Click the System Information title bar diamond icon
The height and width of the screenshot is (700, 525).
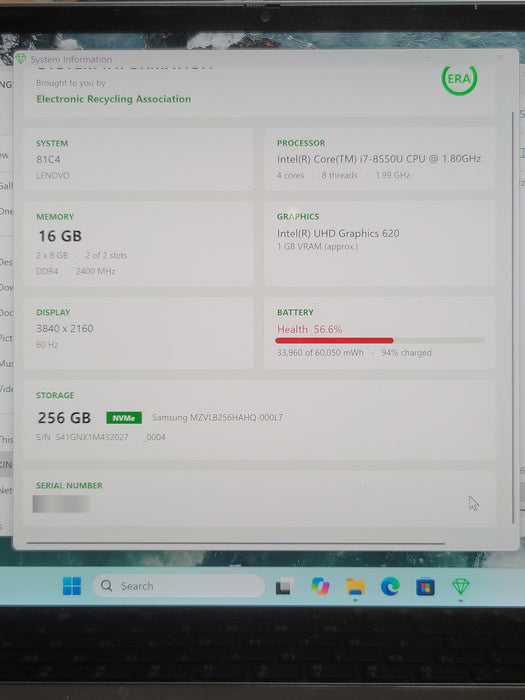[21, 58]
